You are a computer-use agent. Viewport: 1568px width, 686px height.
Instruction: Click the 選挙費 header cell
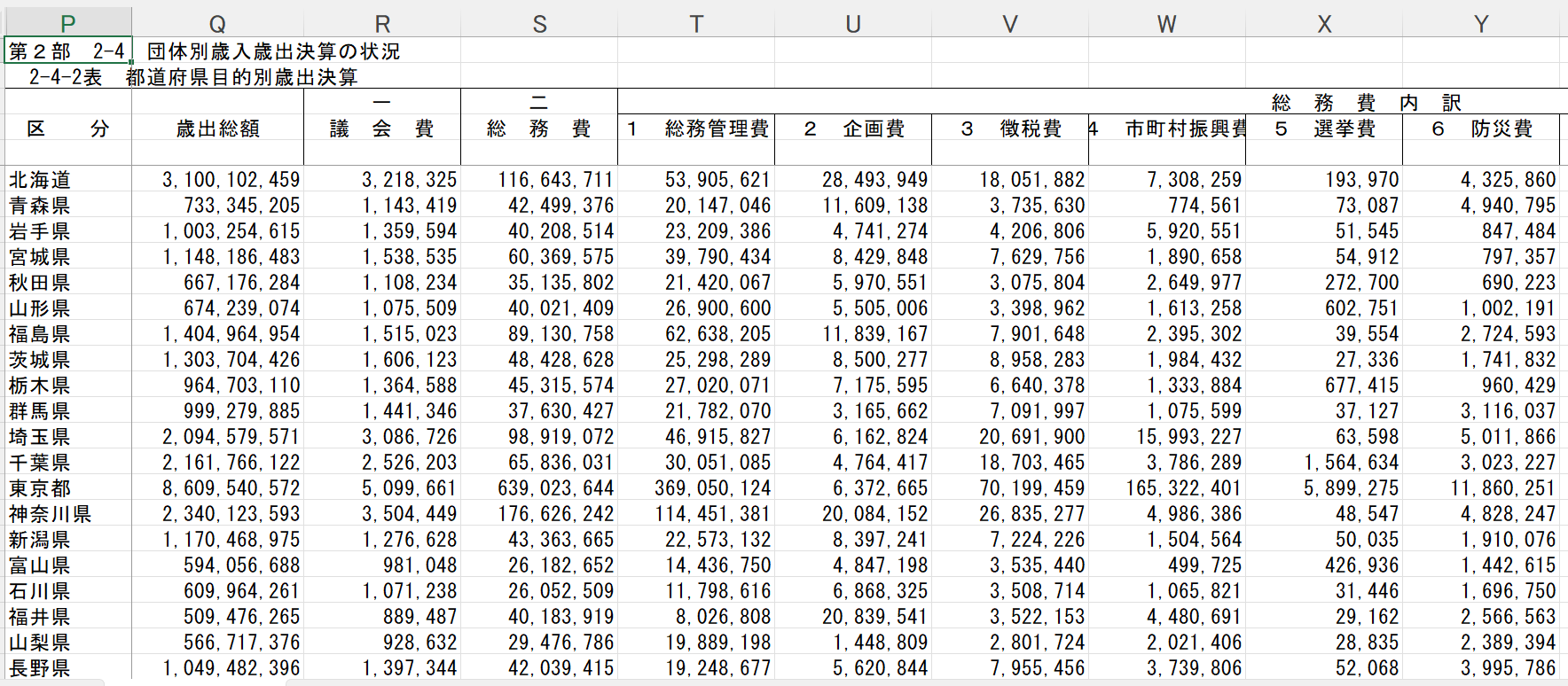[1324, 129]
